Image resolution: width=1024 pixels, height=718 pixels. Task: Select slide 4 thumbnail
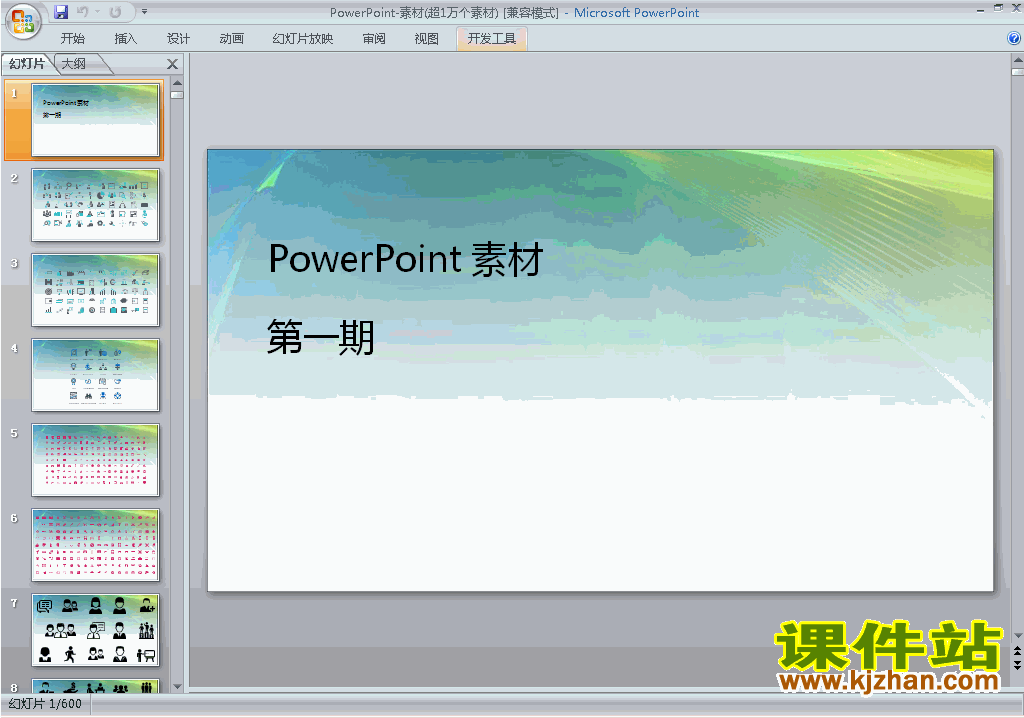pos(95,375)
